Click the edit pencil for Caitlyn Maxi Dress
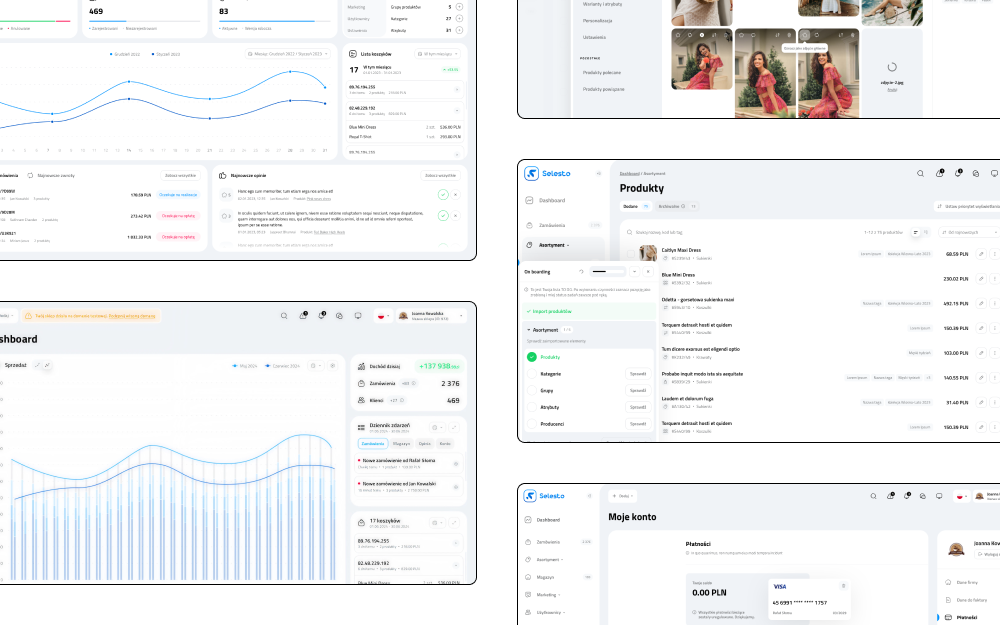Image resolution: width=1000 pixels, height=625 pixels. pyautogui.click(x=980, y=254)
